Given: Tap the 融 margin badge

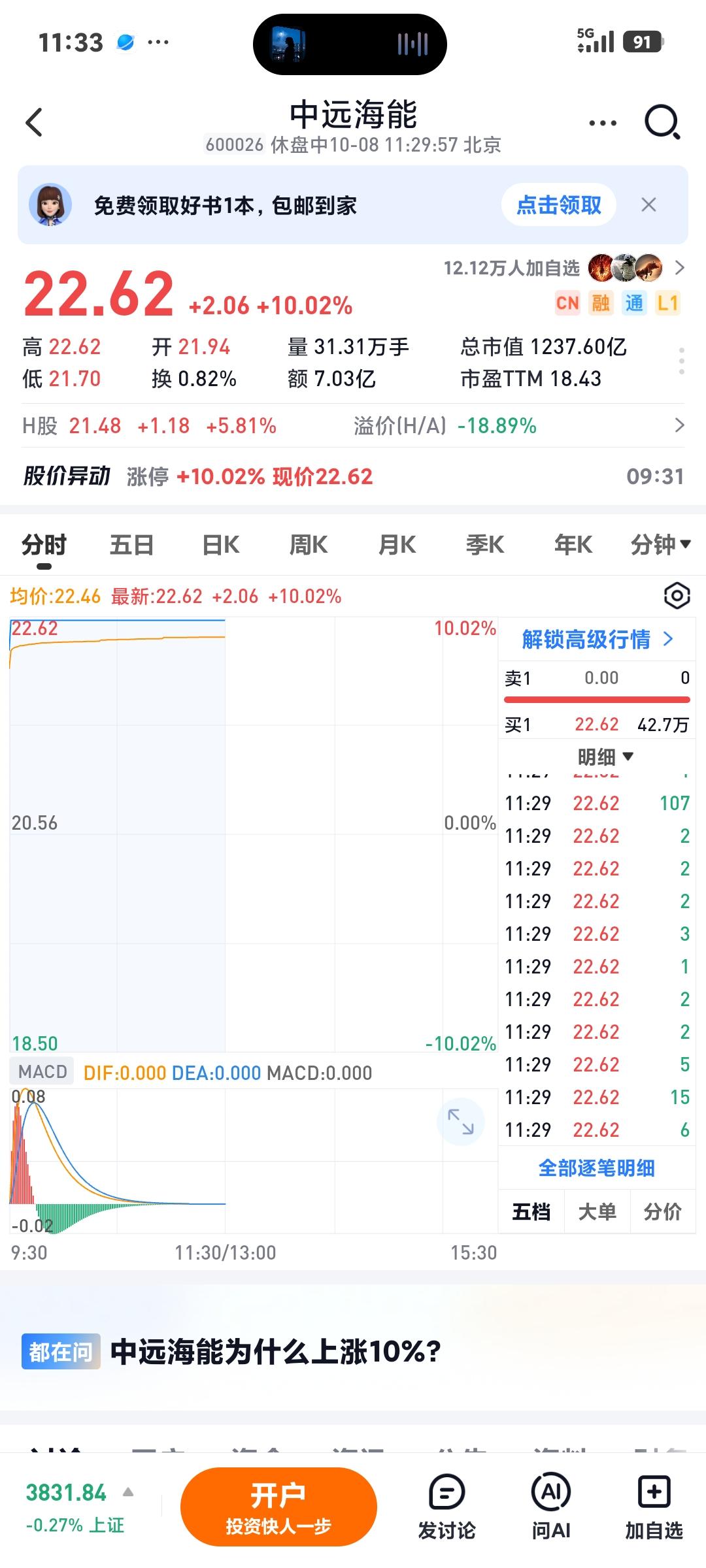Looking at the screenshot, I should tap(601, 302).
